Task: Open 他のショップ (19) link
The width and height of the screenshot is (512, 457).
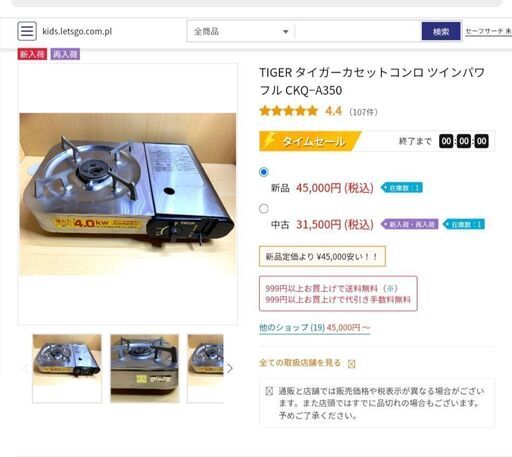Action: [315, 328]
